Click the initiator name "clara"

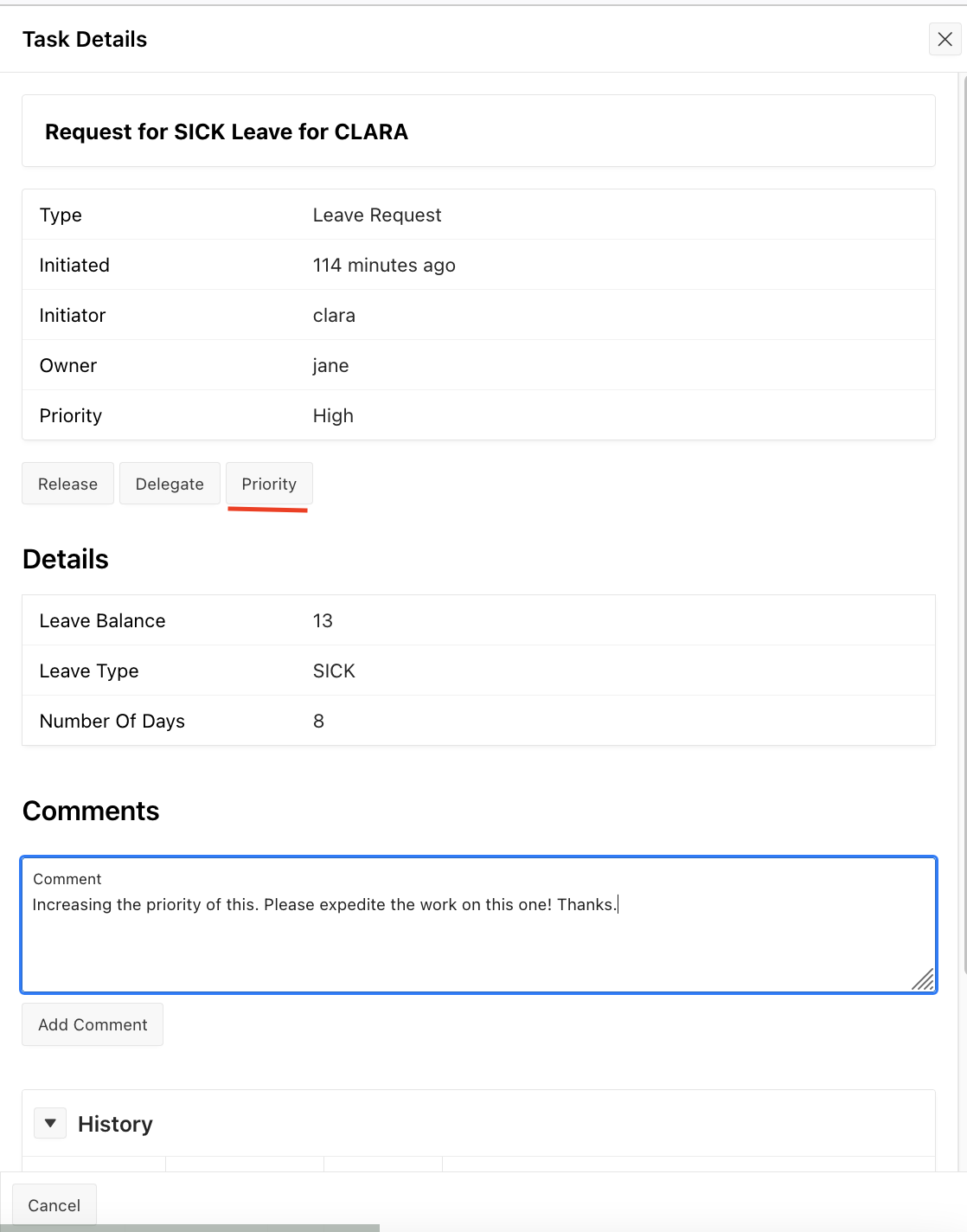pyautogui.click(x=334, y=315)
